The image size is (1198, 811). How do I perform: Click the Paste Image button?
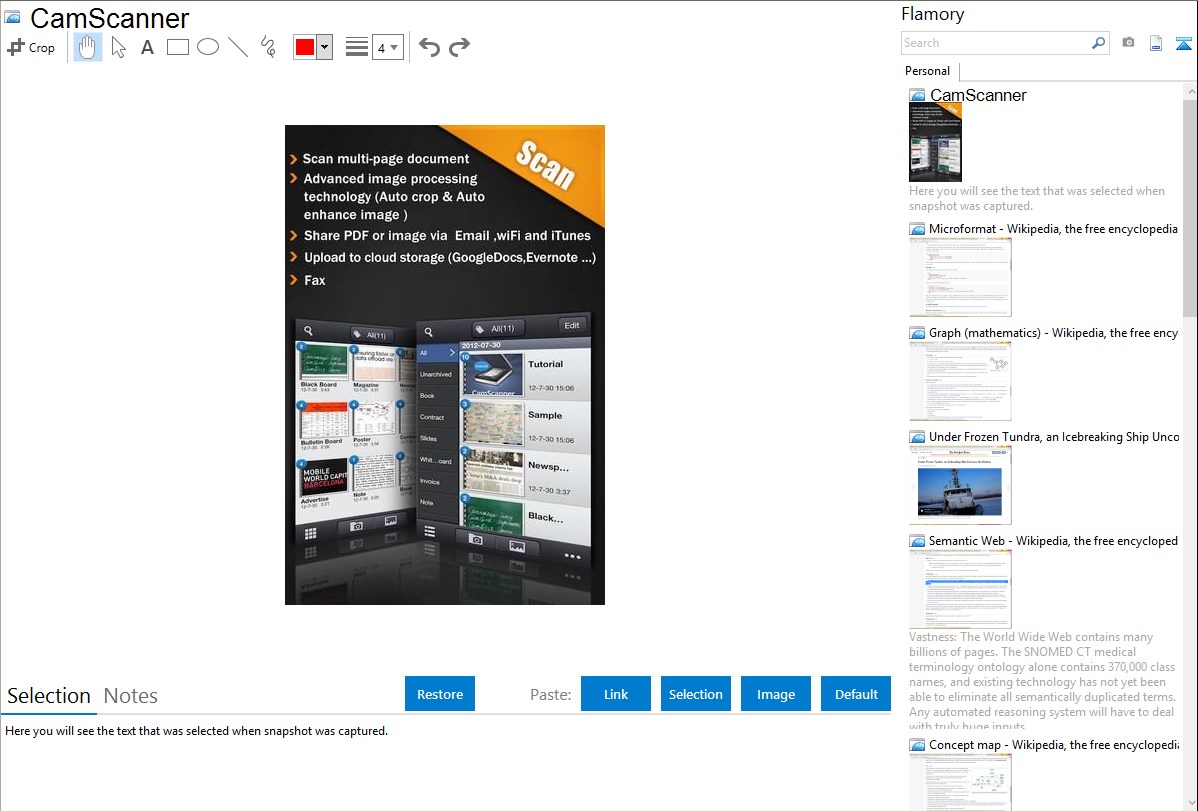pos(775,694)
